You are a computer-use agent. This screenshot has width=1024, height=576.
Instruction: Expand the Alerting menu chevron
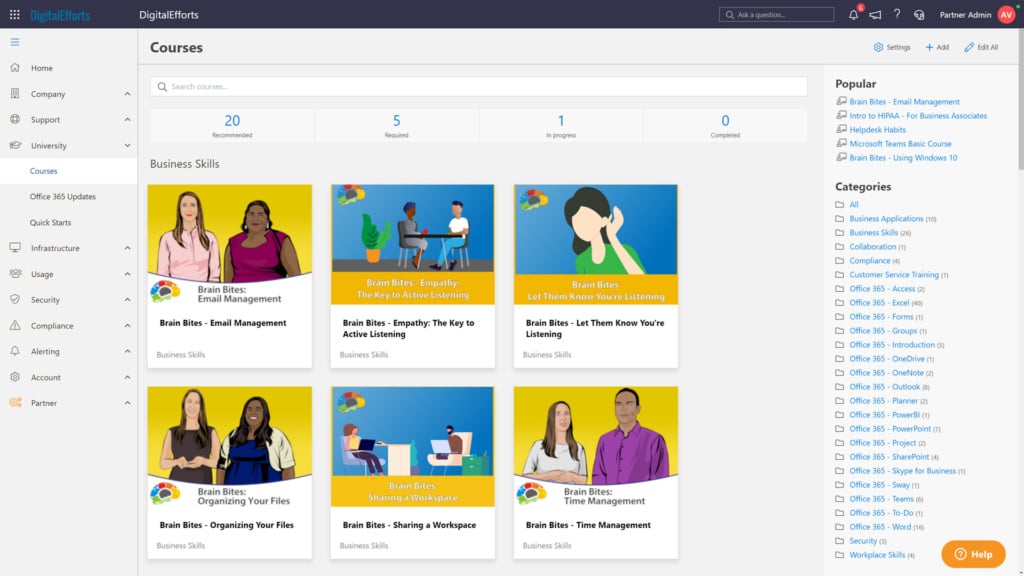pyautogui.click(x=127, y=351)
